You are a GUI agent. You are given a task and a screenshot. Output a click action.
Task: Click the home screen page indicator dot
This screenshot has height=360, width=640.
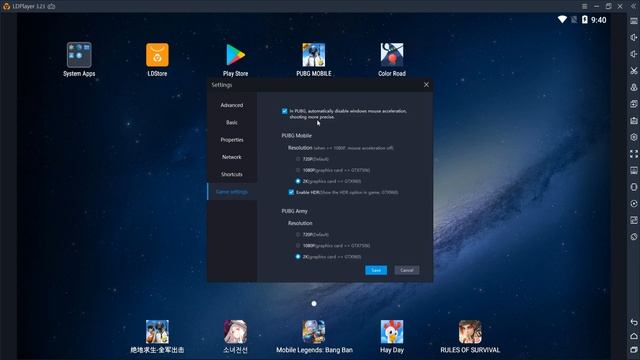pos(314,304)
